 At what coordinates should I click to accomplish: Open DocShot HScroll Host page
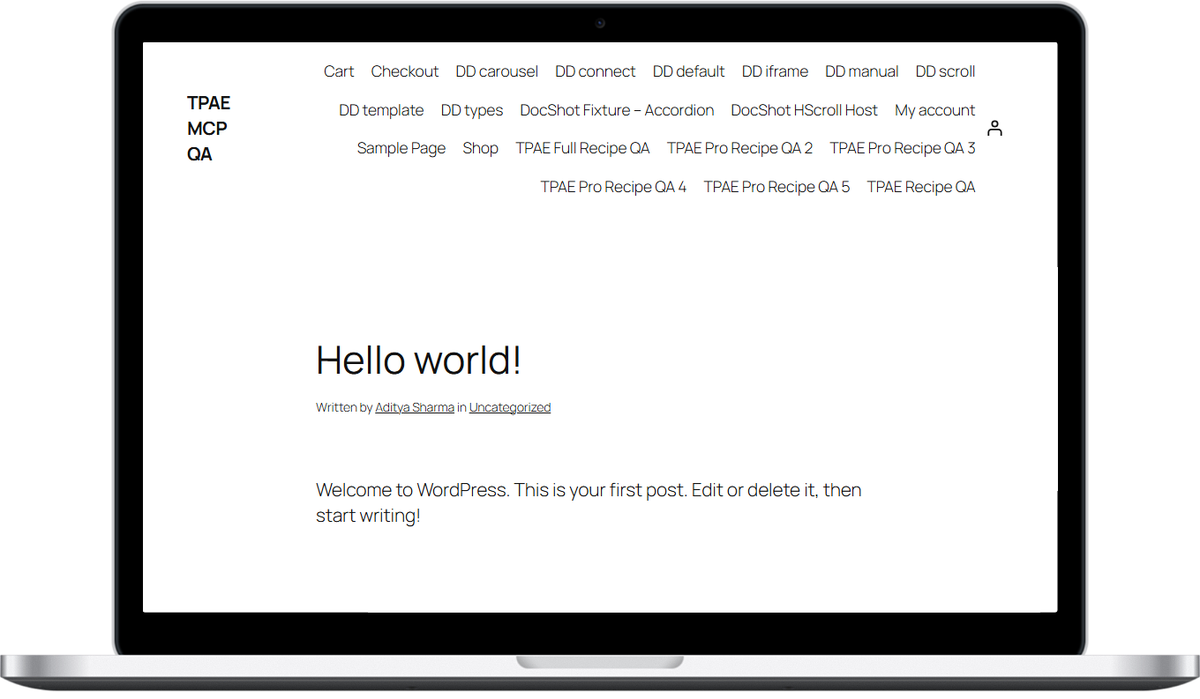click(x=804, y=110)
